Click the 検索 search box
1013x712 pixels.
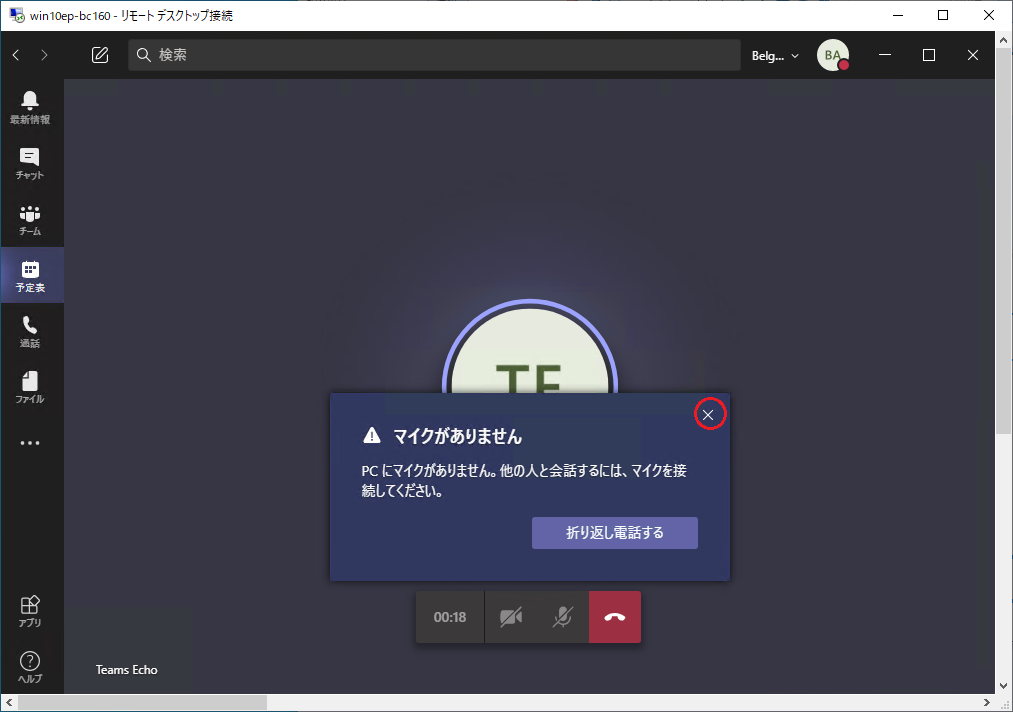(x=434, y=55)
